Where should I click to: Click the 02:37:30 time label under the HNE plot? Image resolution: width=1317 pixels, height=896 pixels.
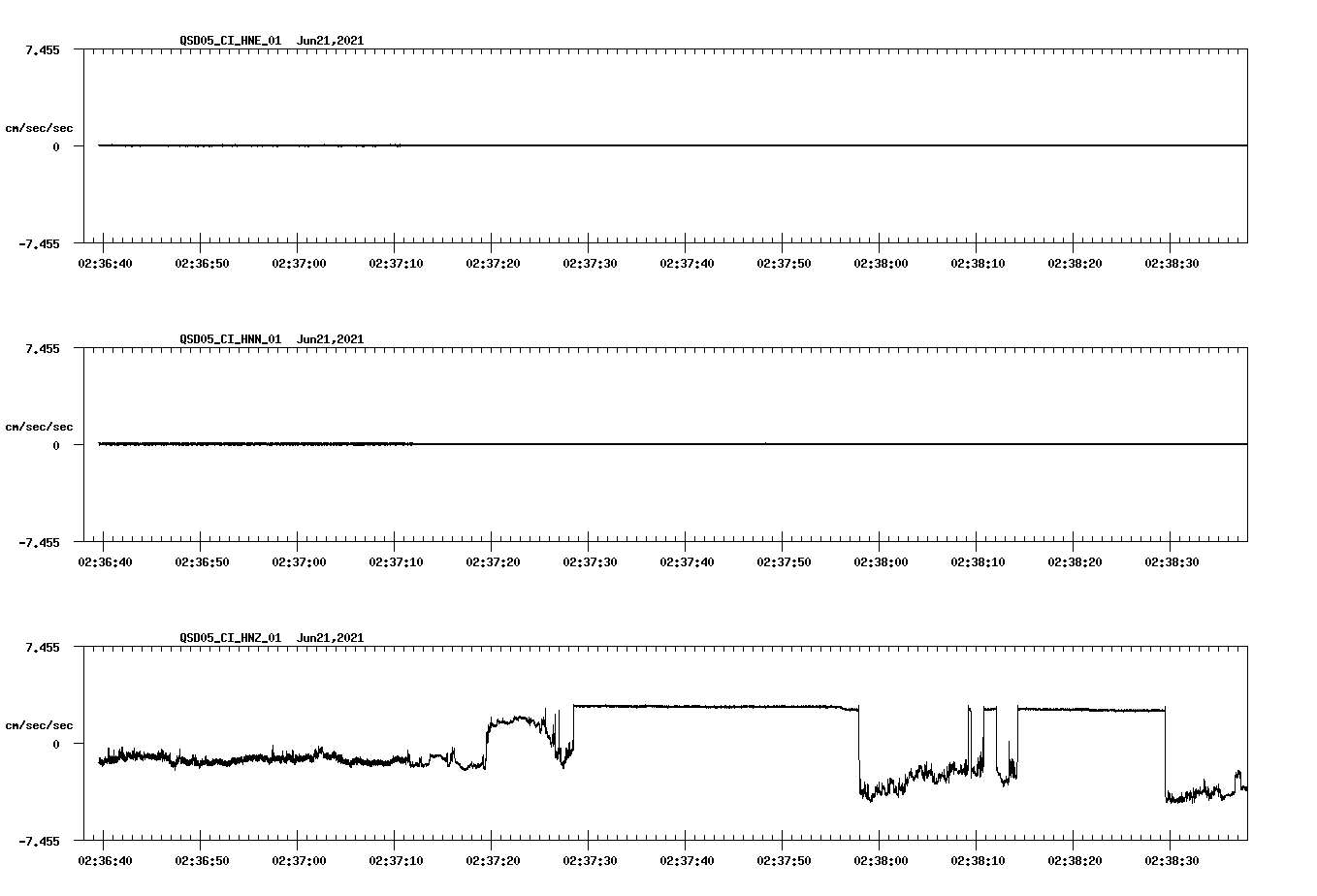pos(590,264)
